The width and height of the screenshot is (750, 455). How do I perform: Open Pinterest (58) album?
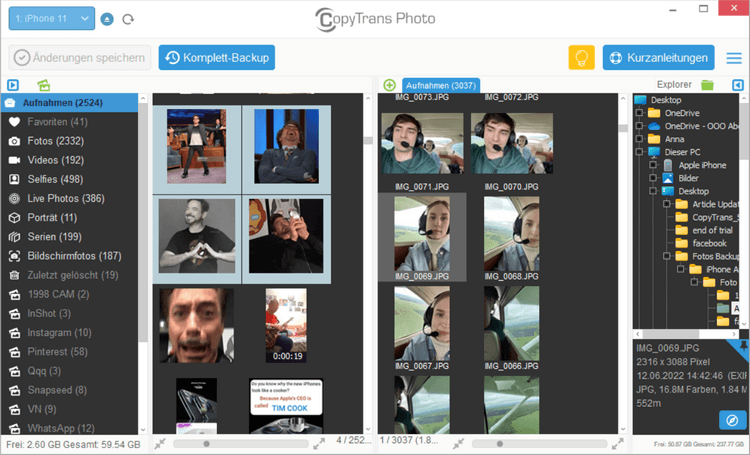click(70, 352)
